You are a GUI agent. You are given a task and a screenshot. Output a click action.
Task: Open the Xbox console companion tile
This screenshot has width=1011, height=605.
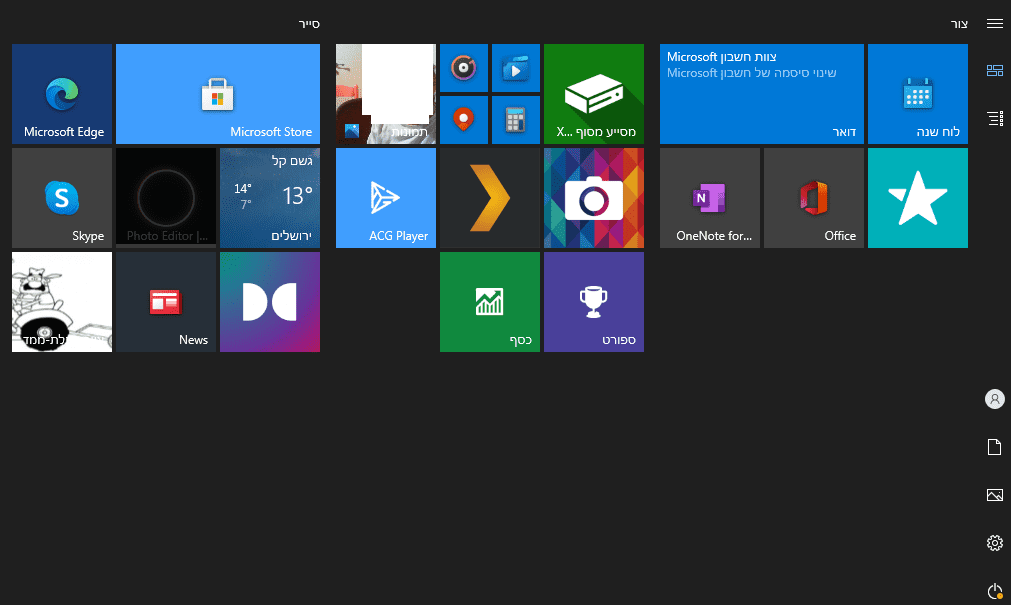pyautogui.click(x=594, y=94)
